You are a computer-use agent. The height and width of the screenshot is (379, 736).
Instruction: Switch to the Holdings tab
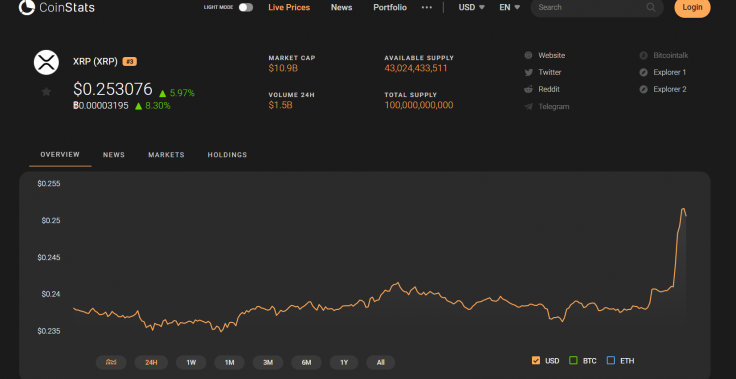tap(227, 155)
